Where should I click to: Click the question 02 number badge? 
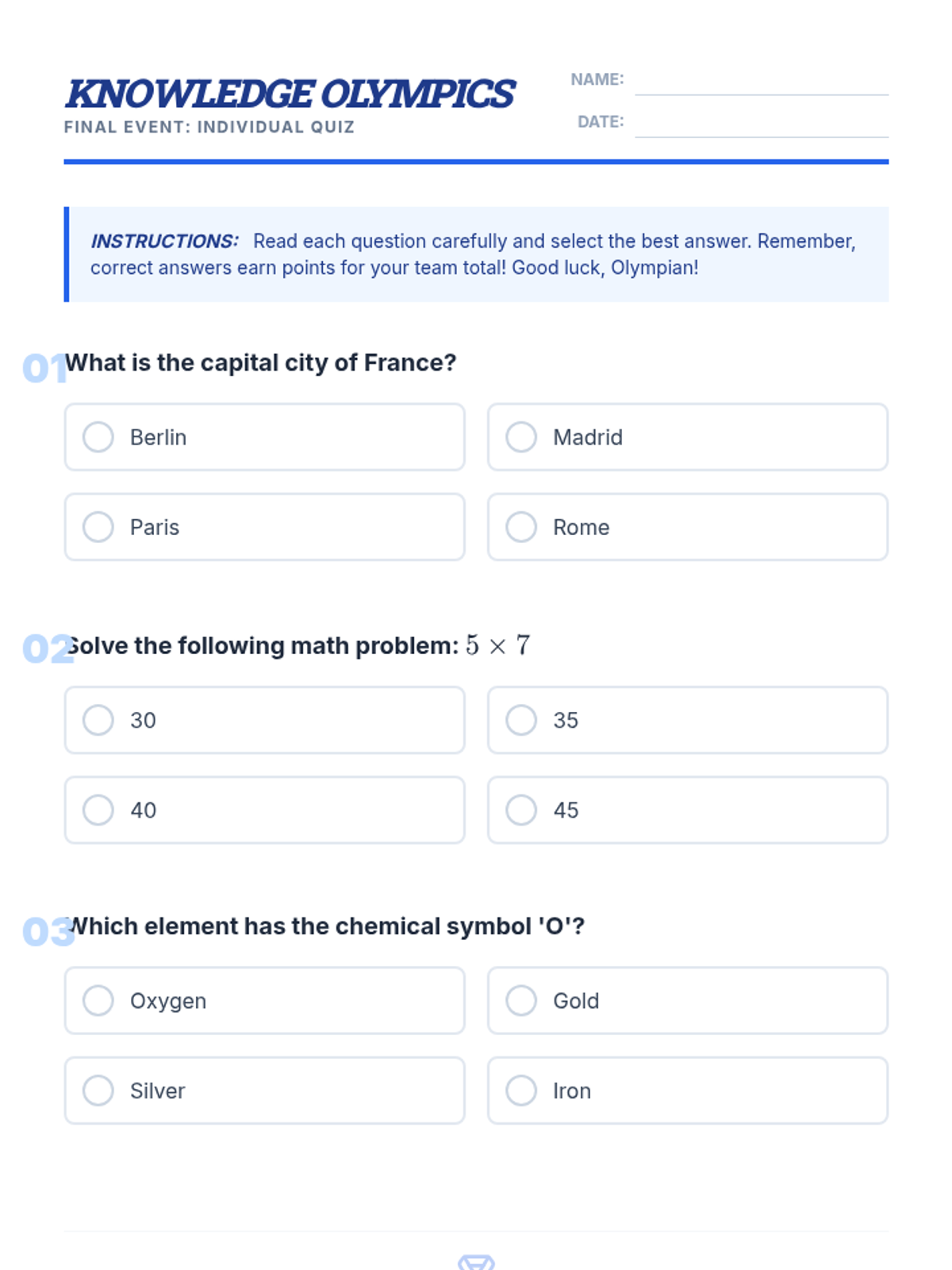[44, 649]
